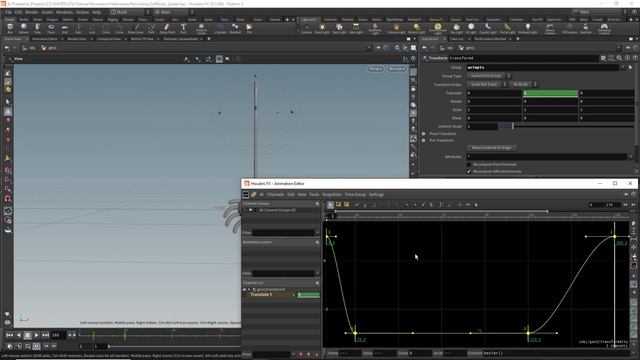Add an Environment Light from the shelf
This screenshot has height=360, width=640.
coord(438,29)
